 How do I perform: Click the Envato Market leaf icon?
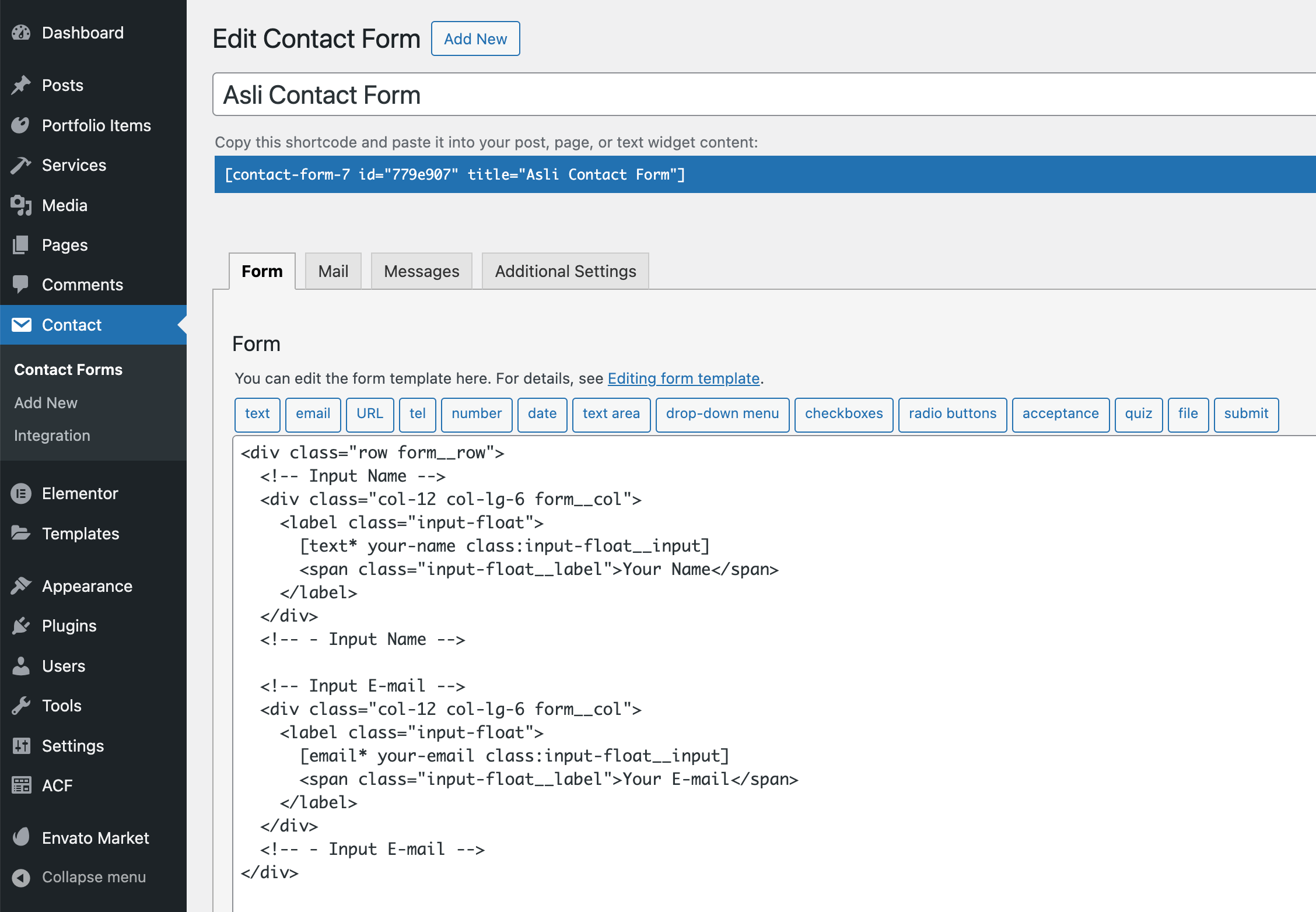[21, 837]
